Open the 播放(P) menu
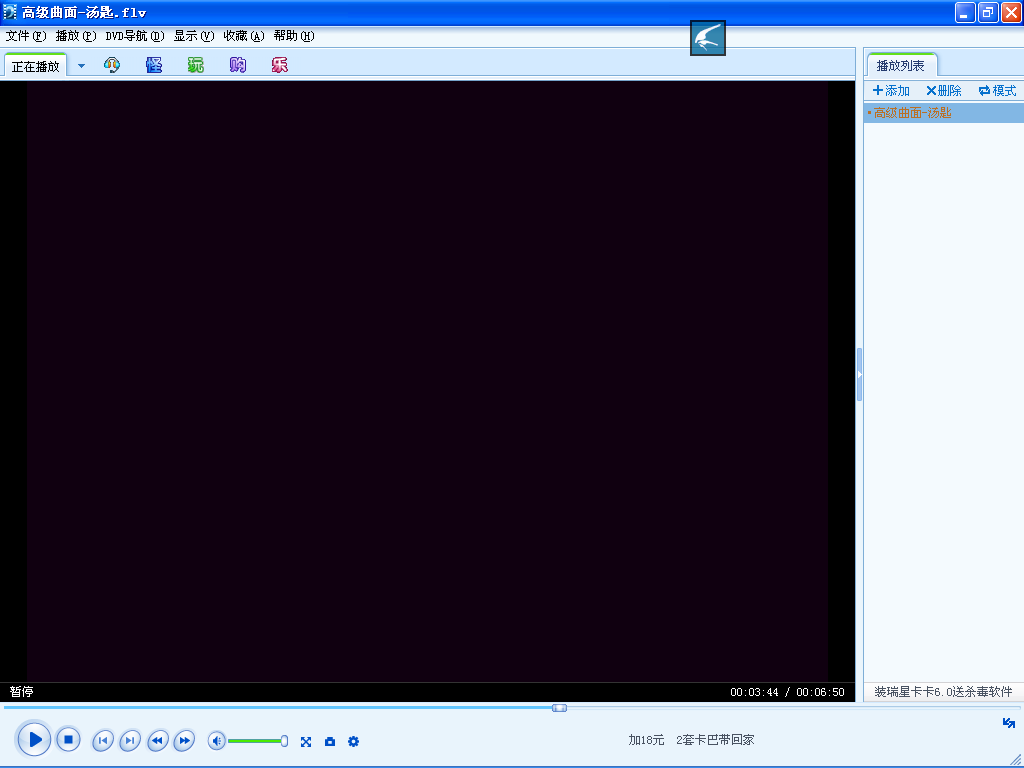1024x768 pixels. tap(76, 36)
